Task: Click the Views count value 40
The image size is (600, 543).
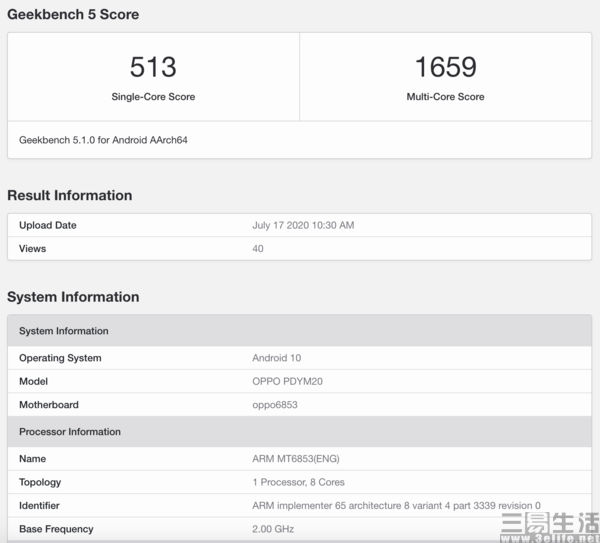Action: click(258, 248)
